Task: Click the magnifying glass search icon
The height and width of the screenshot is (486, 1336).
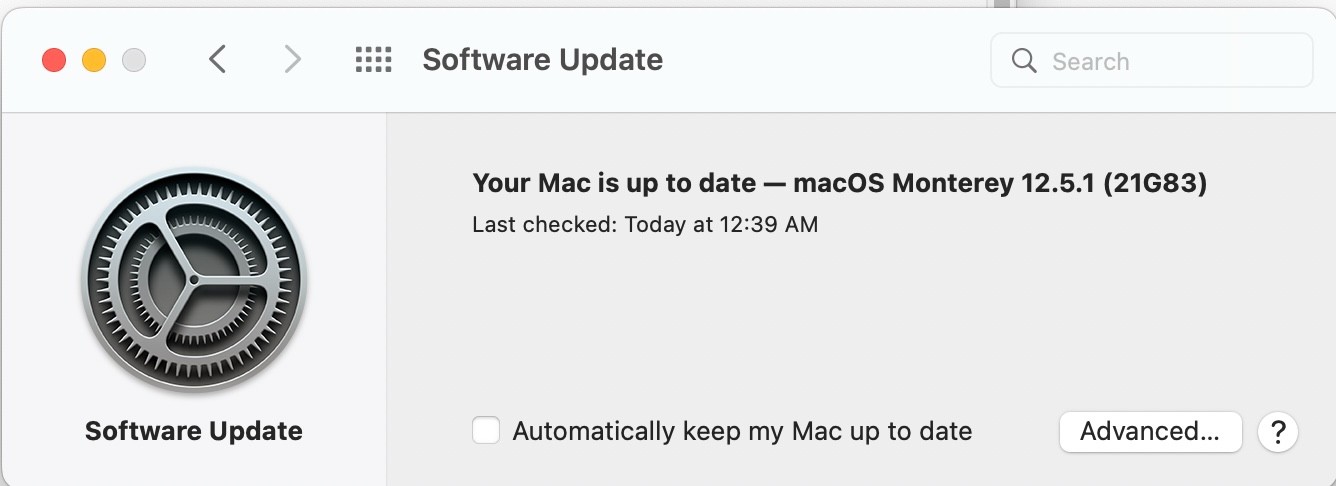Action: (1024, 61)
